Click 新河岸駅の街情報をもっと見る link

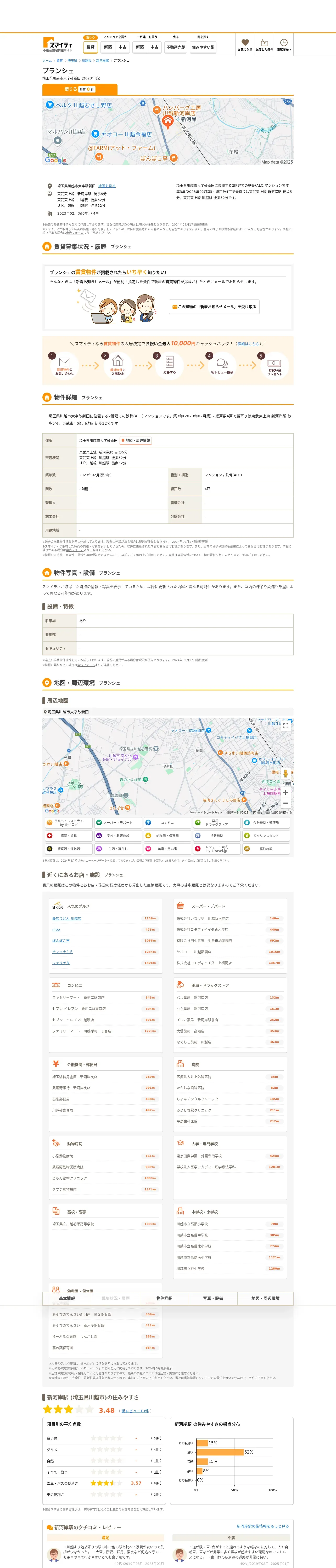tap(263, 1526)
